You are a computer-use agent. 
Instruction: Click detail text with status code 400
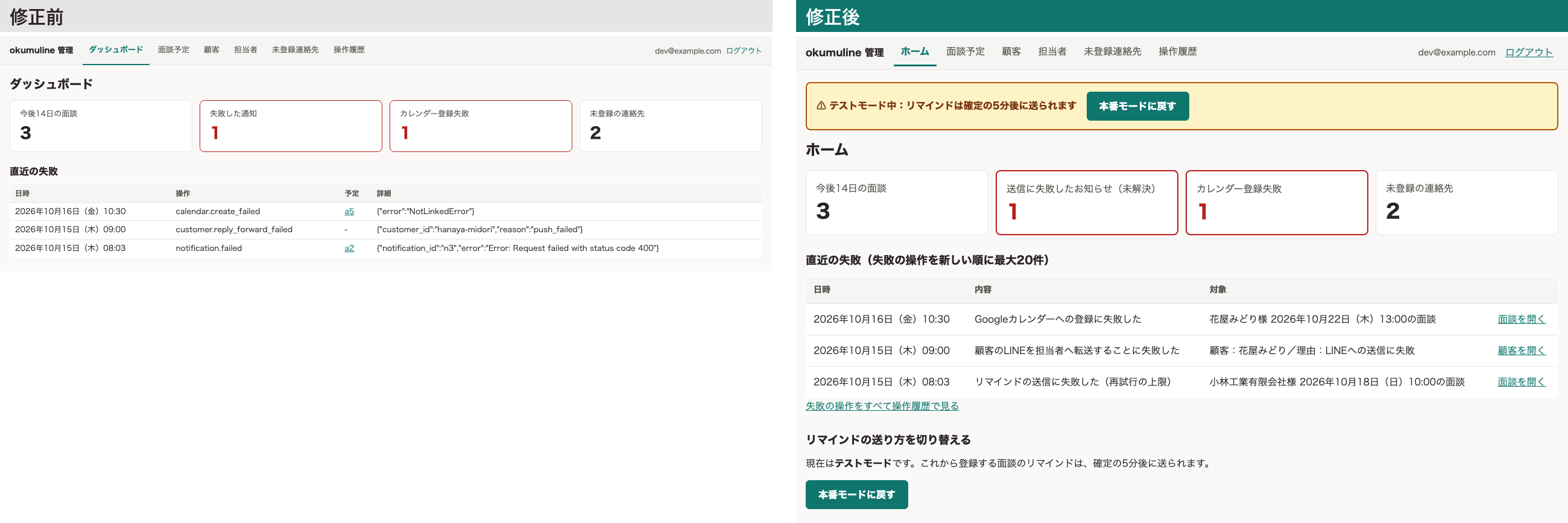[517, 248]
